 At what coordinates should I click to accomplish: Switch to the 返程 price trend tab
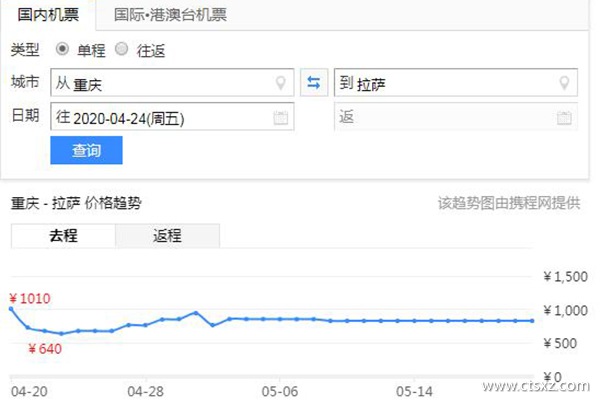pyautogui.click(x=167, y=236)
